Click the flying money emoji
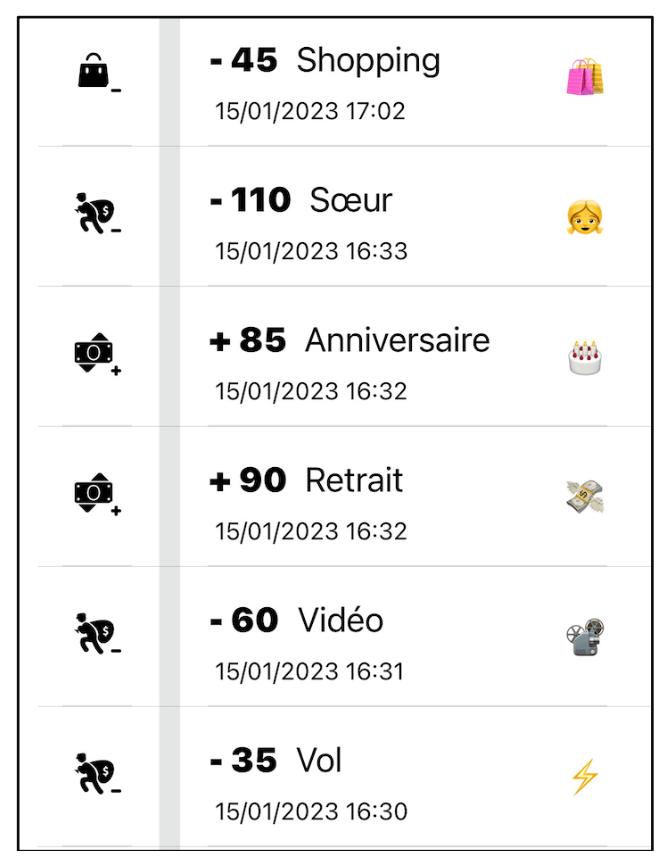 pos(584,496)
